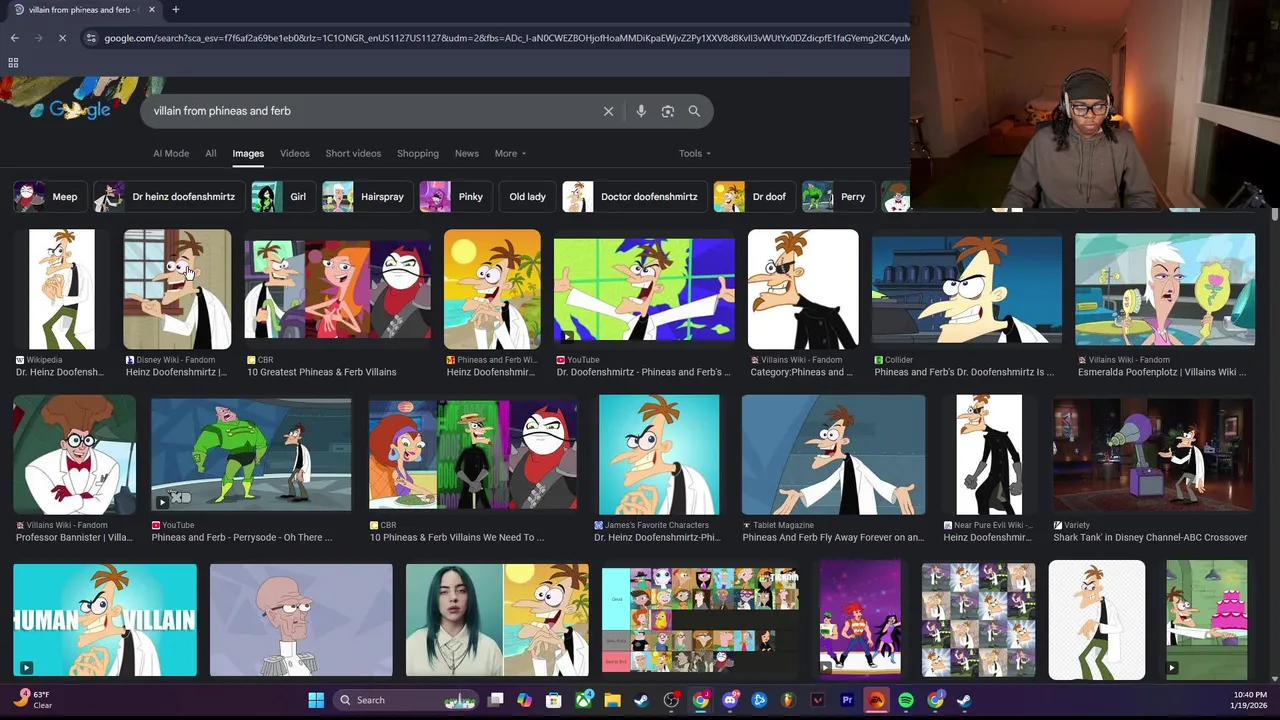The height and width of the screenshot is (720, 1280).
Task: Click the taskbar Search box
Action: [407, 700]
